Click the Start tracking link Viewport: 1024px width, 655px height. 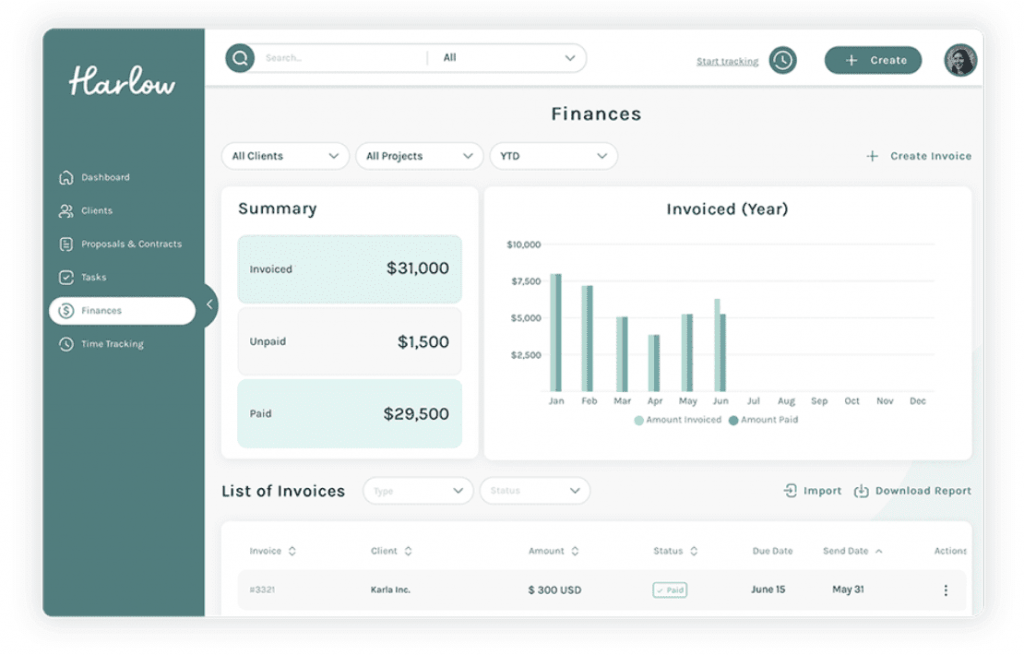727,61
